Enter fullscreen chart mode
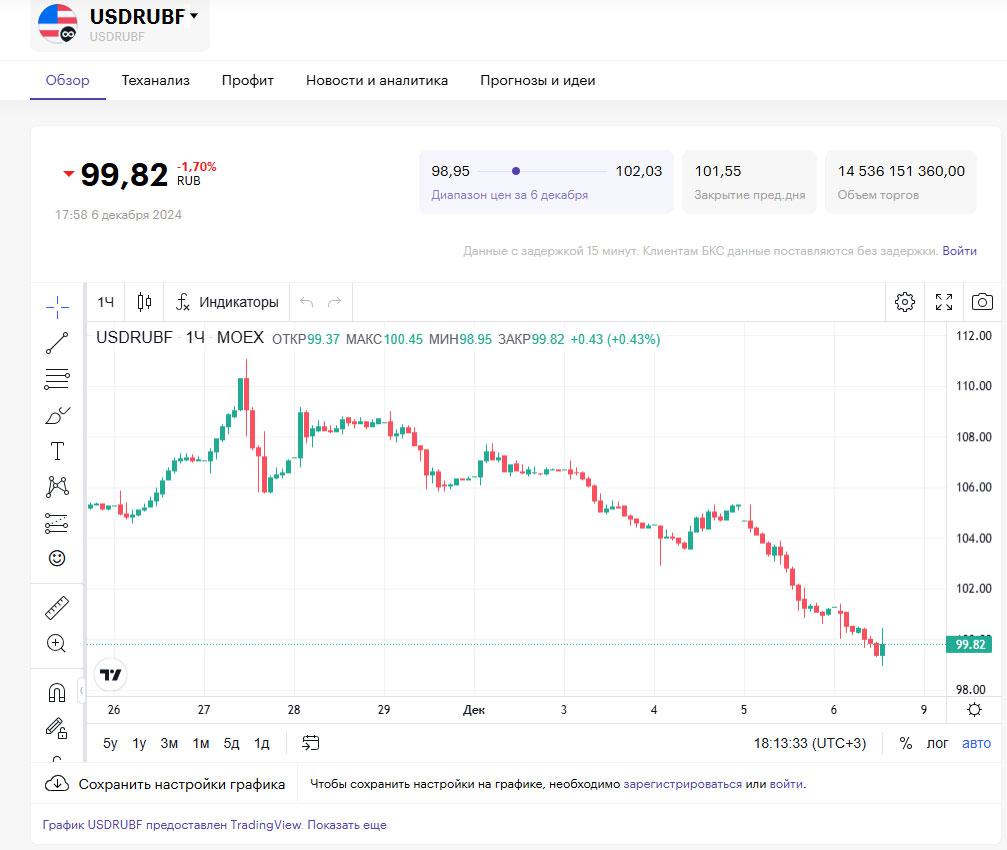The image size is (1007, 850). pos(943,302)
